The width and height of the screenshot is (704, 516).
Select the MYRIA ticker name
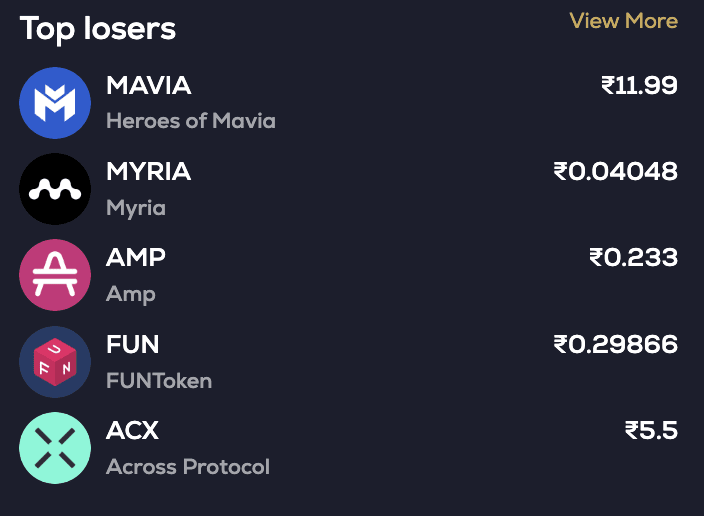[148, 172]
